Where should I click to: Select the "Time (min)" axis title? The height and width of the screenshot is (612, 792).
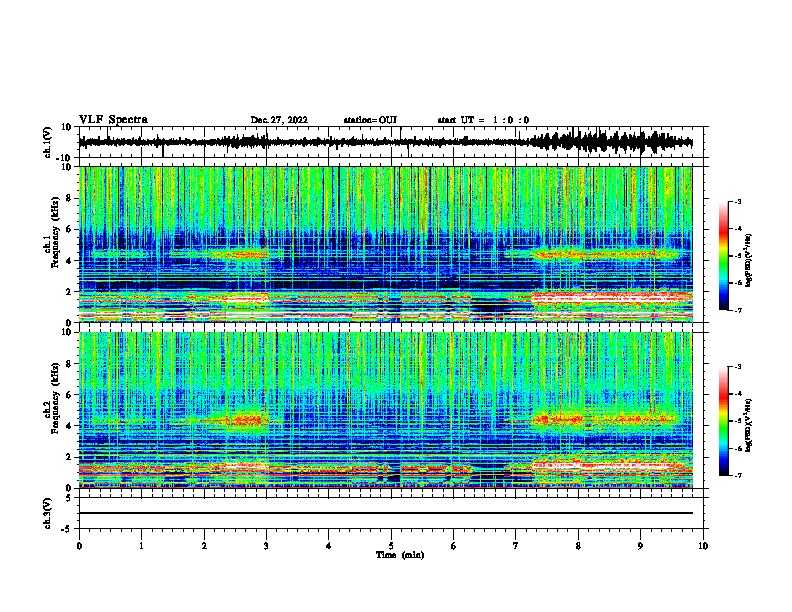click(x=400, y=555)
